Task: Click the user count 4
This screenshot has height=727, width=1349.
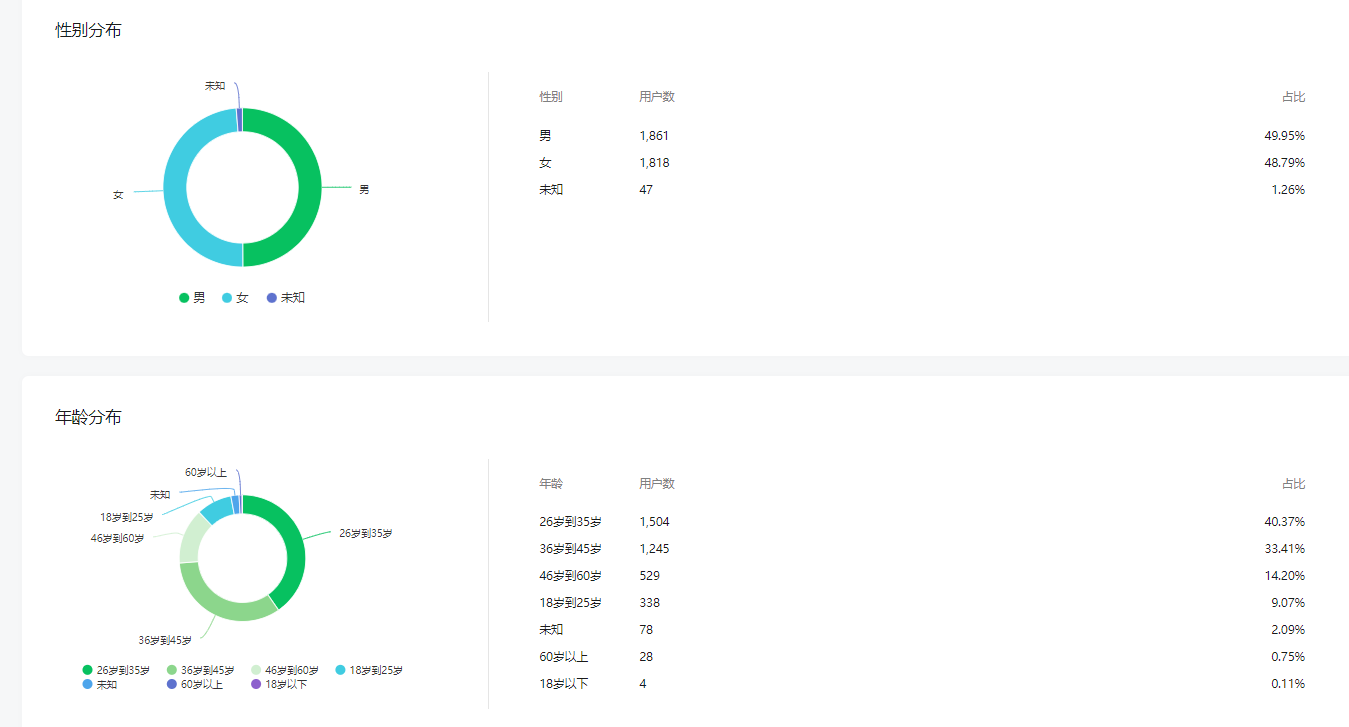Action: [x=642, y=684]
